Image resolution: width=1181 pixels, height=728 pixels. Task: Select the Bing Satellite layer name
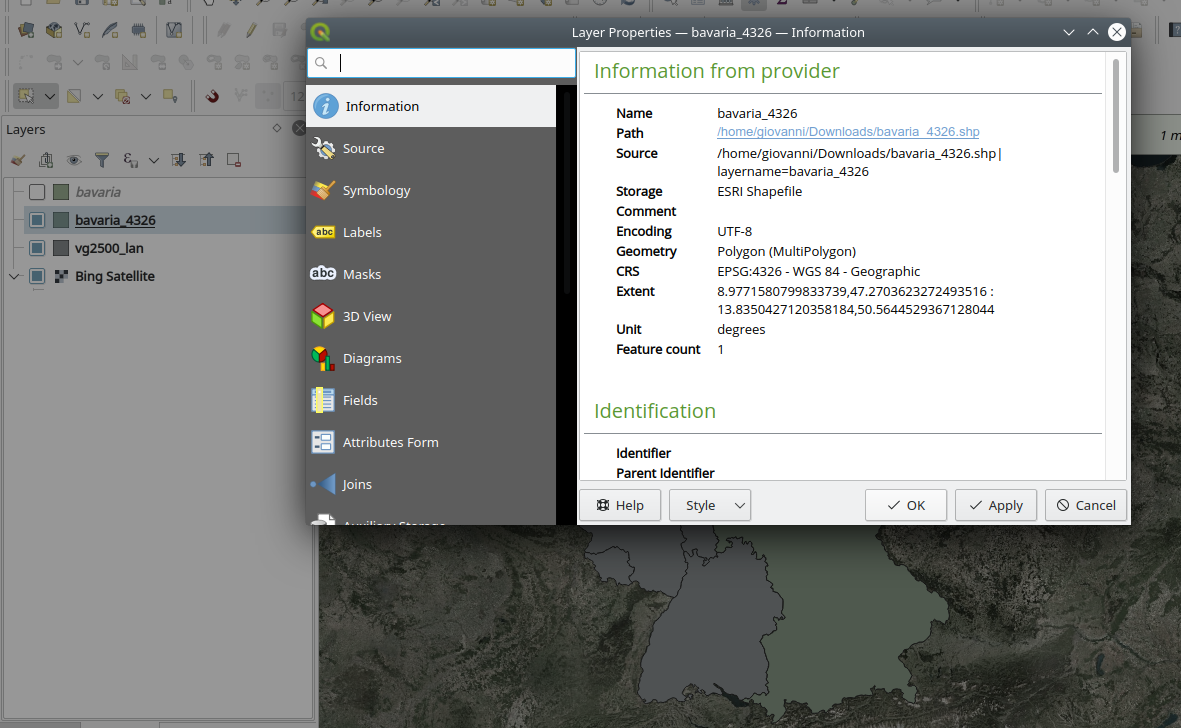tap(114, 276)
